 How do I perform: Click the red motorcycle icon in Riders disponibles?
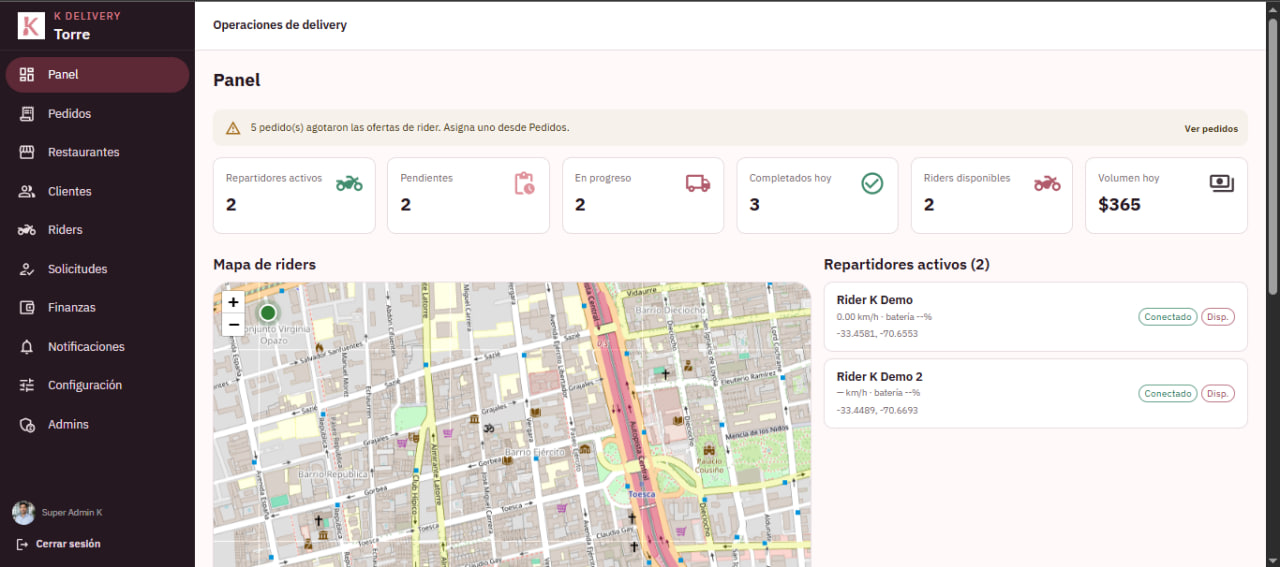pyautogui.click(x=1047, y=183)
